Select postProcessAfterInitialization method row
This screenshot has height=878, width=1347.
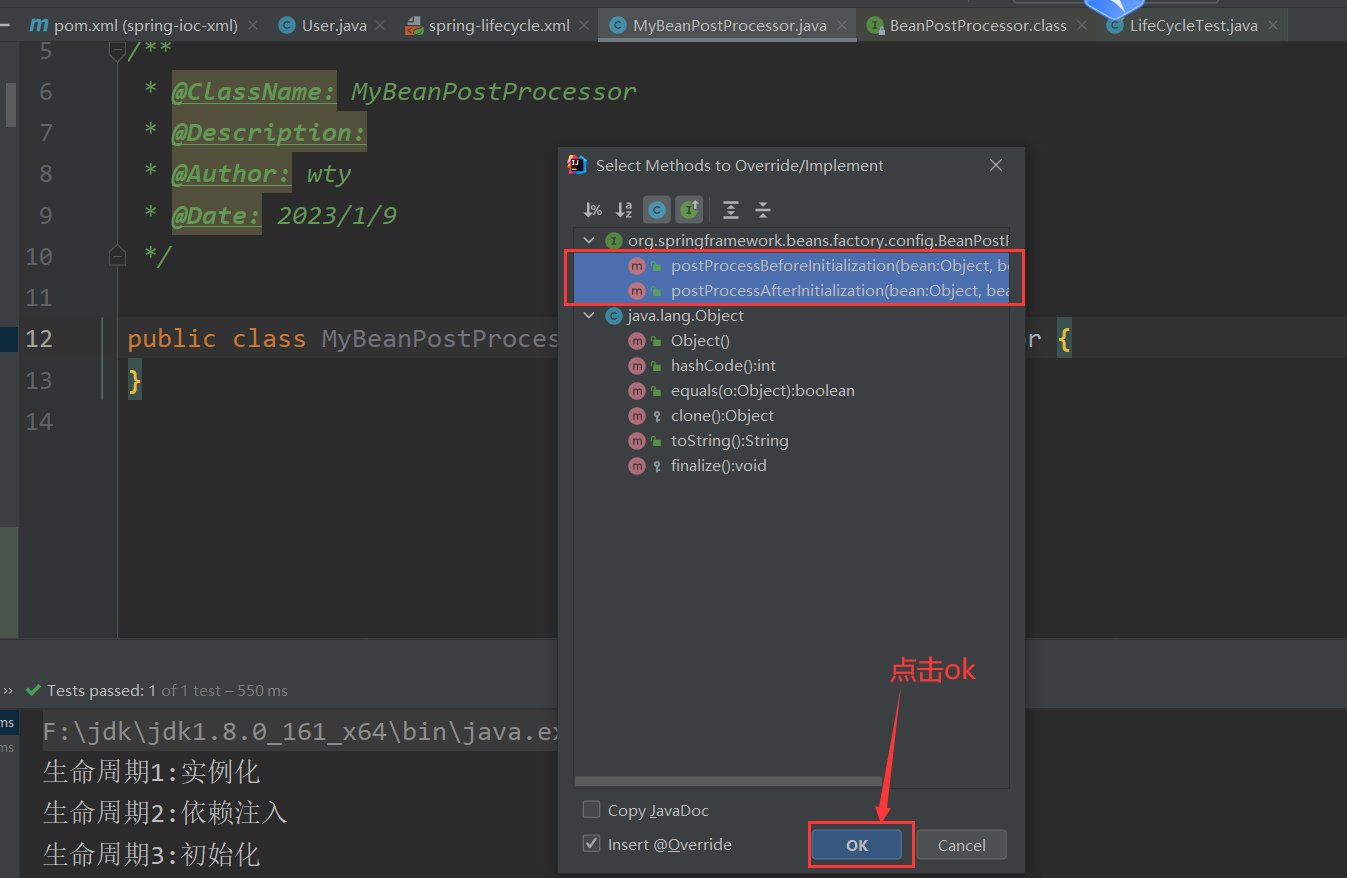point(792,291)
